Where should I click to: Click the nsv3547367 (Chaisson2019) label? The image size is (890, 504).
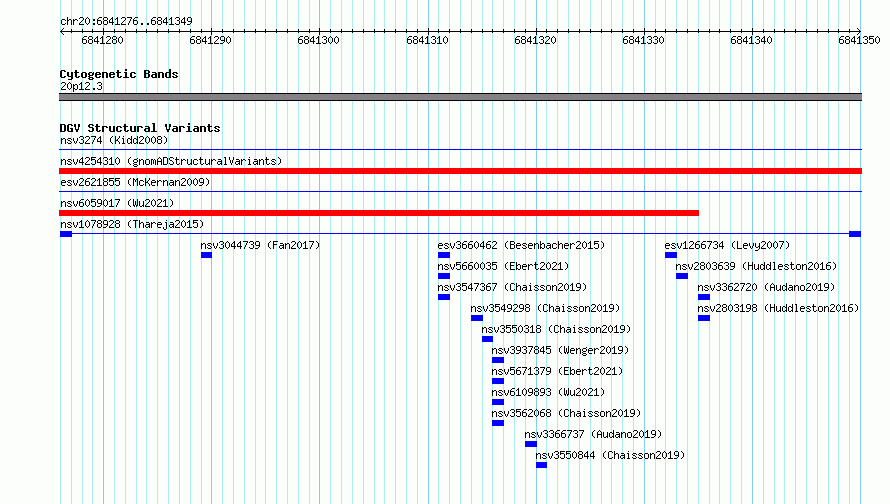coord(512,287)
